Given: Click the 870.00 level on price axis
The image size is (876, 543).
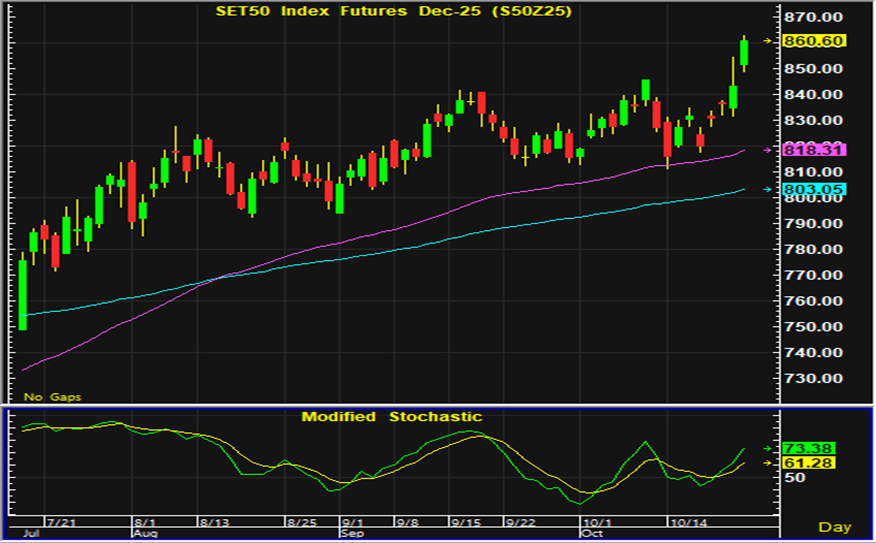Looking at the screenshot, I should click(x=817, y=17).
